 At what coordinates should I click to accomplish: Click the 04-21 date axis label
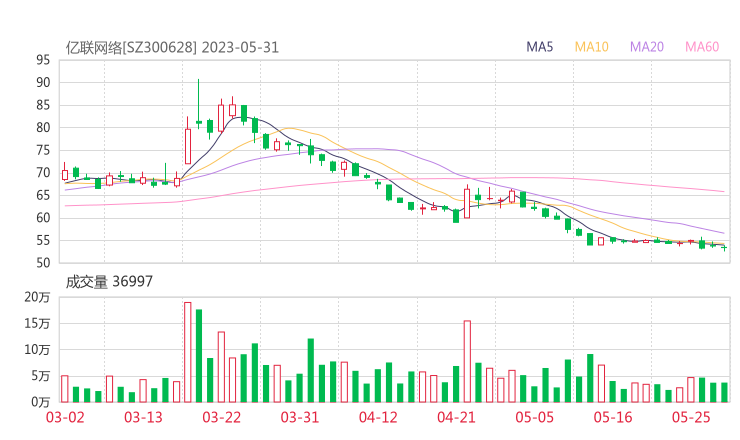point(456,418)
